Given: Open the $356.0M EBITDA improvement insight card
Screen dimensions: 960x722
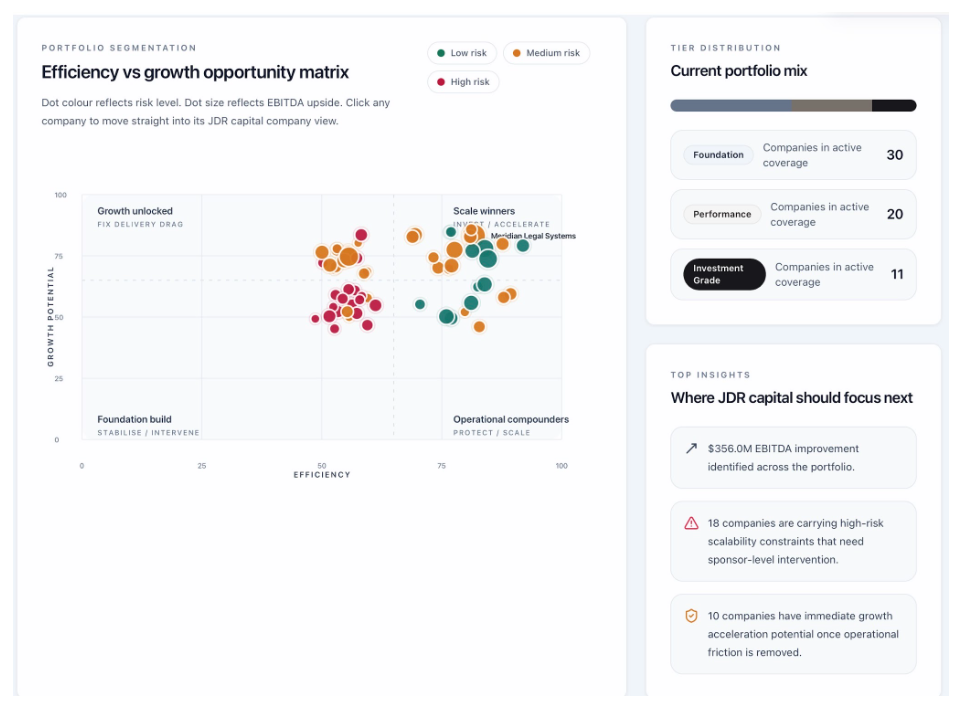Looking at the screenshot, I should pos(793,457).
